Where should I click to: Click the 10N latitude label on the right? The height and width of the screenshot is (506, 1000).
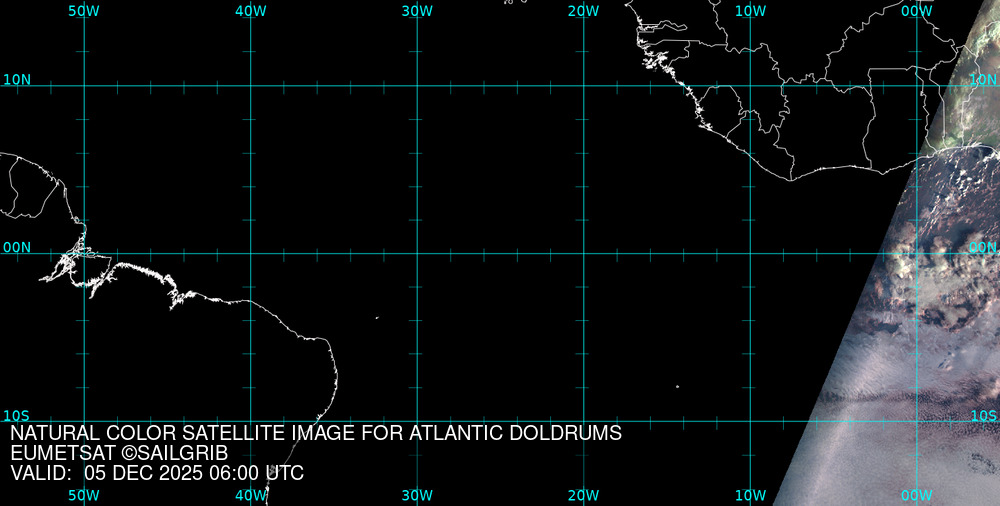coord(983,80)
